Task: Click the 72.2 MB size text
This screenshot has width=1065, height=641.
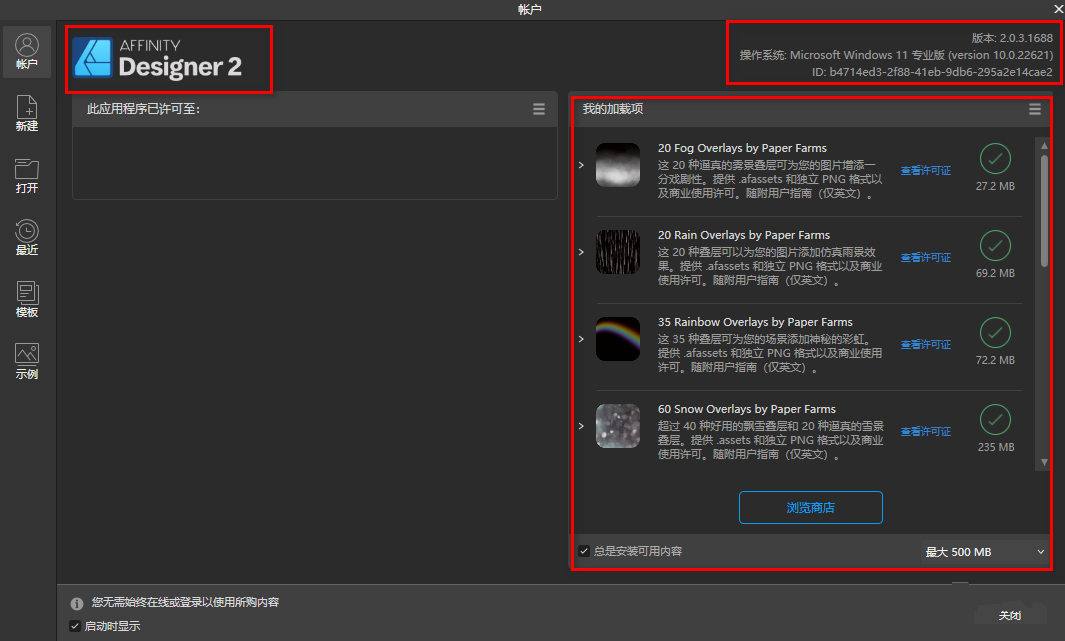Action: tap(995, 360)
